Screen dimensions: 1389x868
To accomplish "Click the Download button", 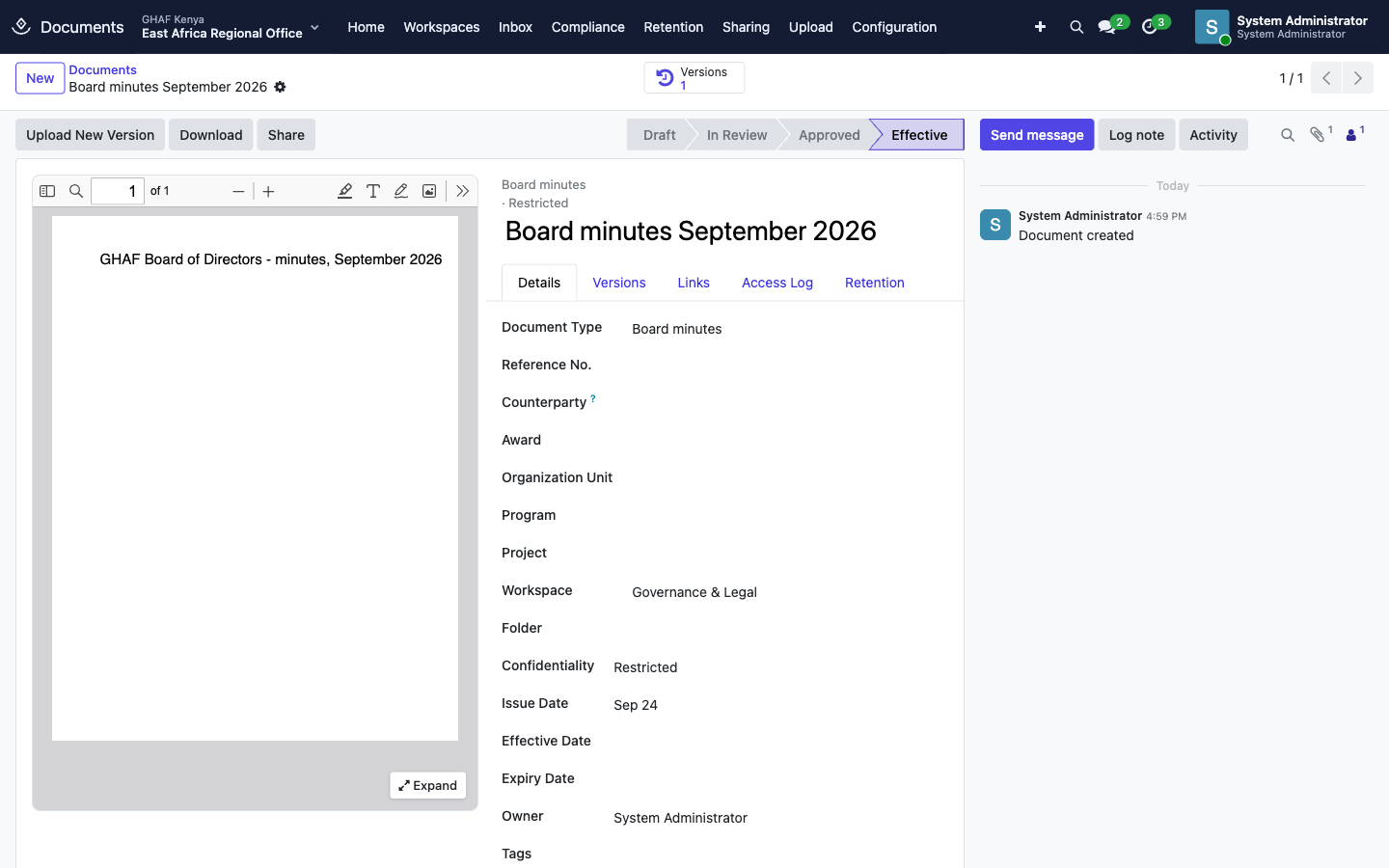I will pyautogui.click(x=211, y=135).
